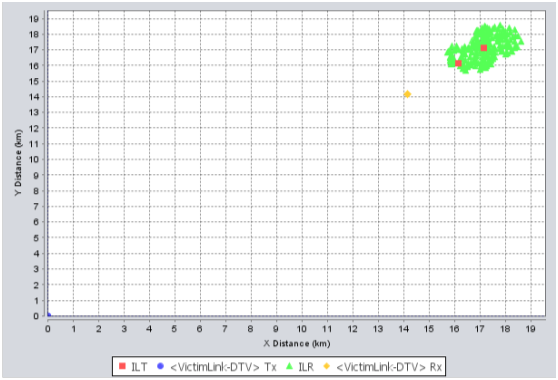Click the ILT legend label
558x380 pixels.
(x=139, y=367)
